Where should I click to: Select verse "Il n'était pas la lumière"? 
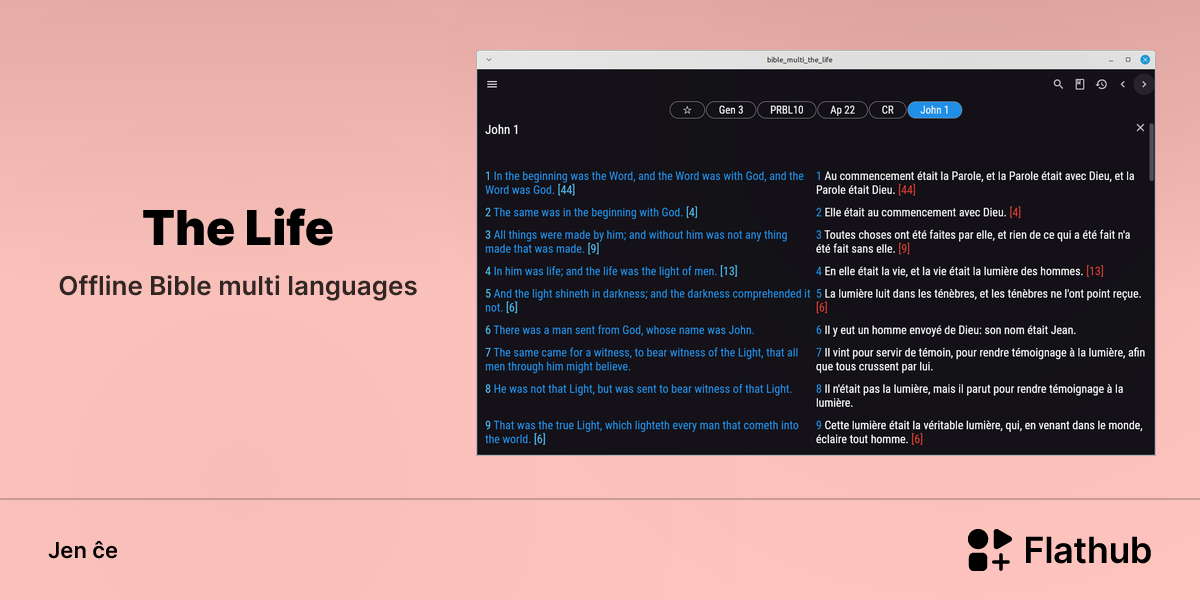[x=970, y=396]
